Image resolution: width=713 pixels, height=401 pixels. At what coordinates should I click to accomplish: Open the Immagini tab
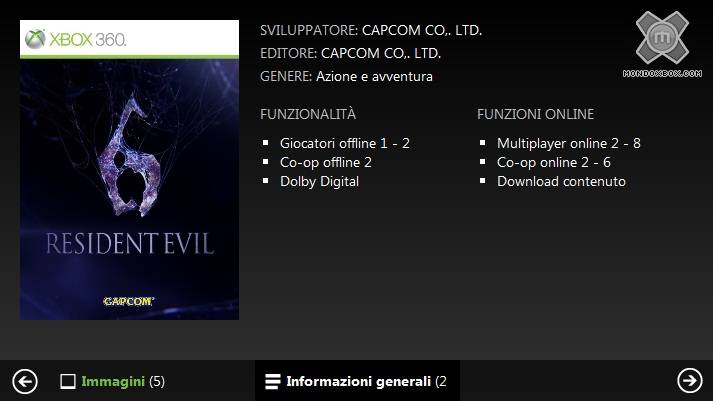tap(113, 381)
